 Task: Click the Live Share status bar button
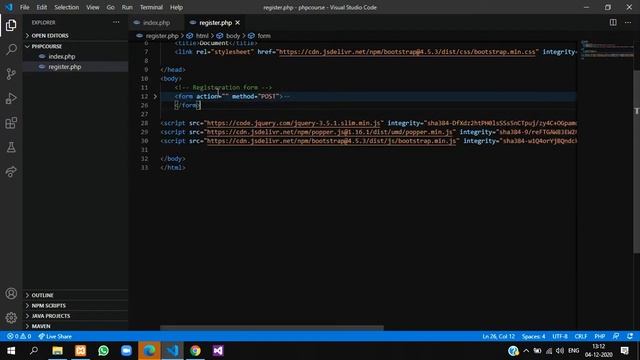click(x=55, y=336)
